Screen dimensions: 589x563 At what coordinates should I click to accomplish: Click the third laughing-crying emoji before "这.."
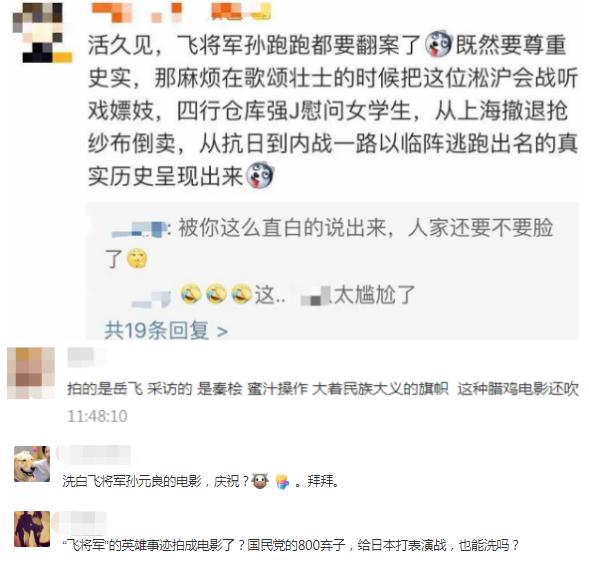[x=241, y=294]
